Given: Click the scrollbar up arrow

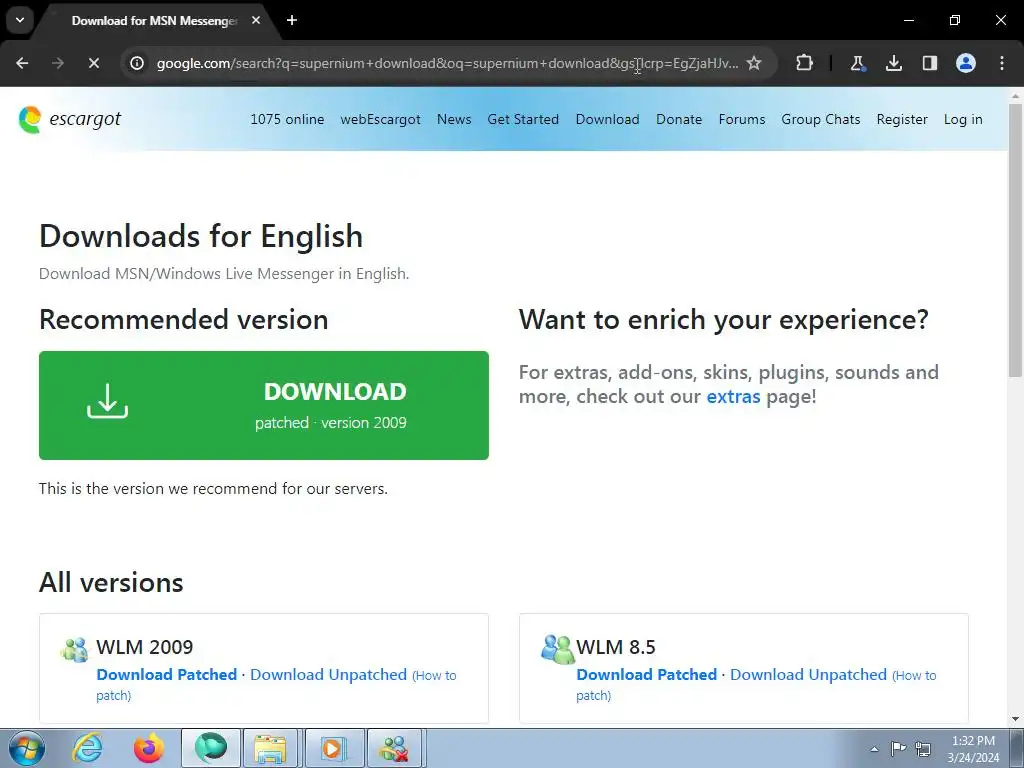Looking at the screenshot, I should tap(1016, 96).
